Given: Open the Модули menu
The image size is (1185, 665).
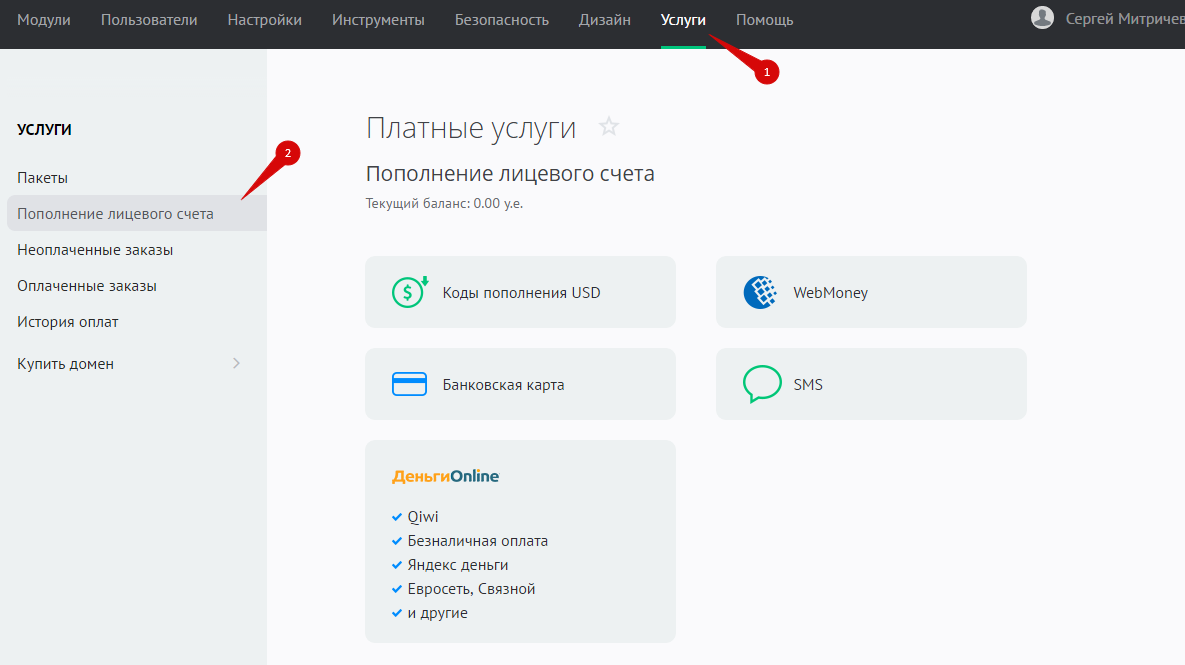Looking at the screenshot, I should [44, 20].
